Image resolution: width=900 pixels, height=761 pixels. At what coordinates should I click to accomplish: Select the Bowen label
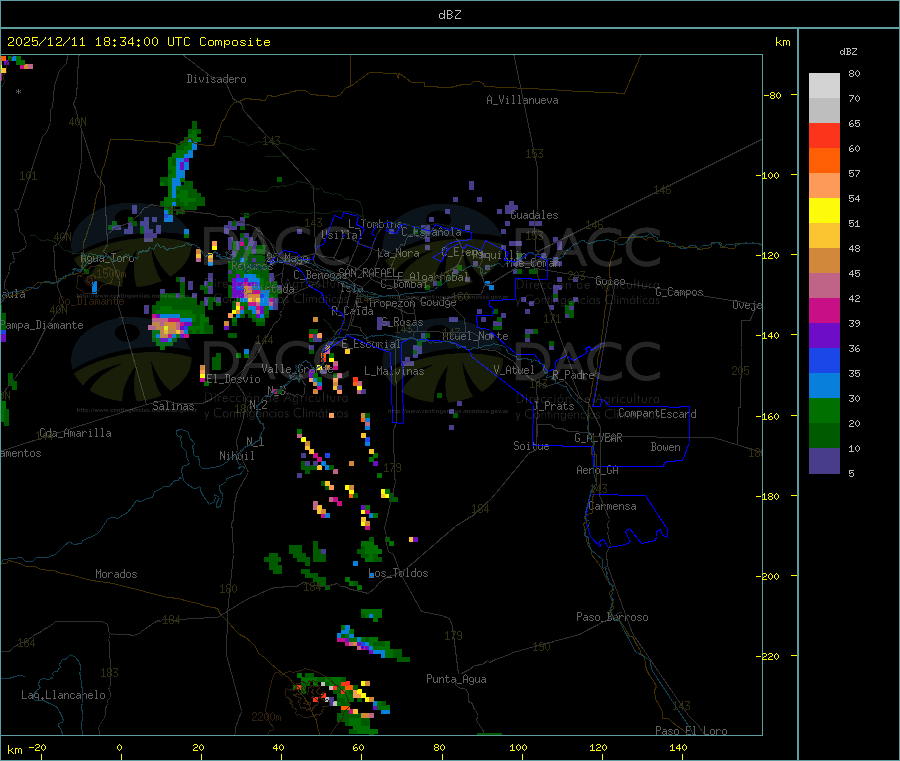click(666, 447)
